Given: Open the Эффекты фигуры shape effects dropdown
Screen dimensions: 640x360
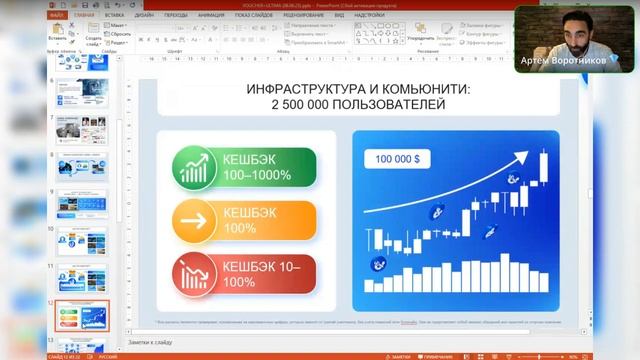Looking at the screenshot, I should (483, 42).
